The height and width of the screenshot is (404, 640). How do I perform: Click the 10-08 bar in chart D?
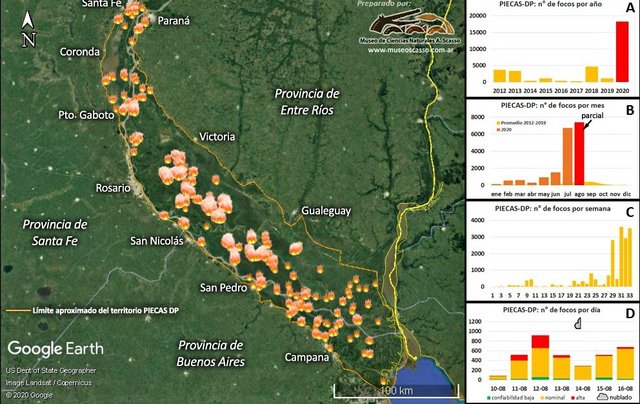pos(498,378)
